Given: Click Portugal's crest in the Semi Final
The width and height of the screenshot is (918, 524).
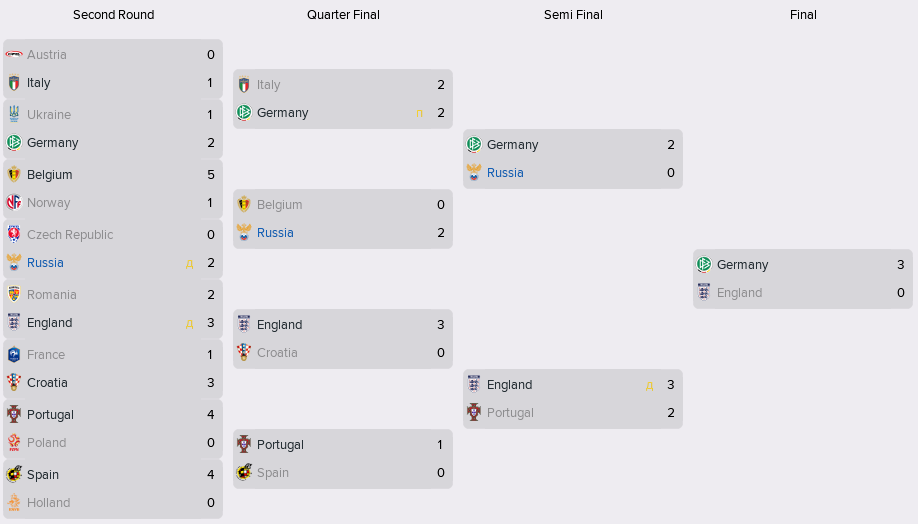Looking at the screenshot, I should [474, 413].
